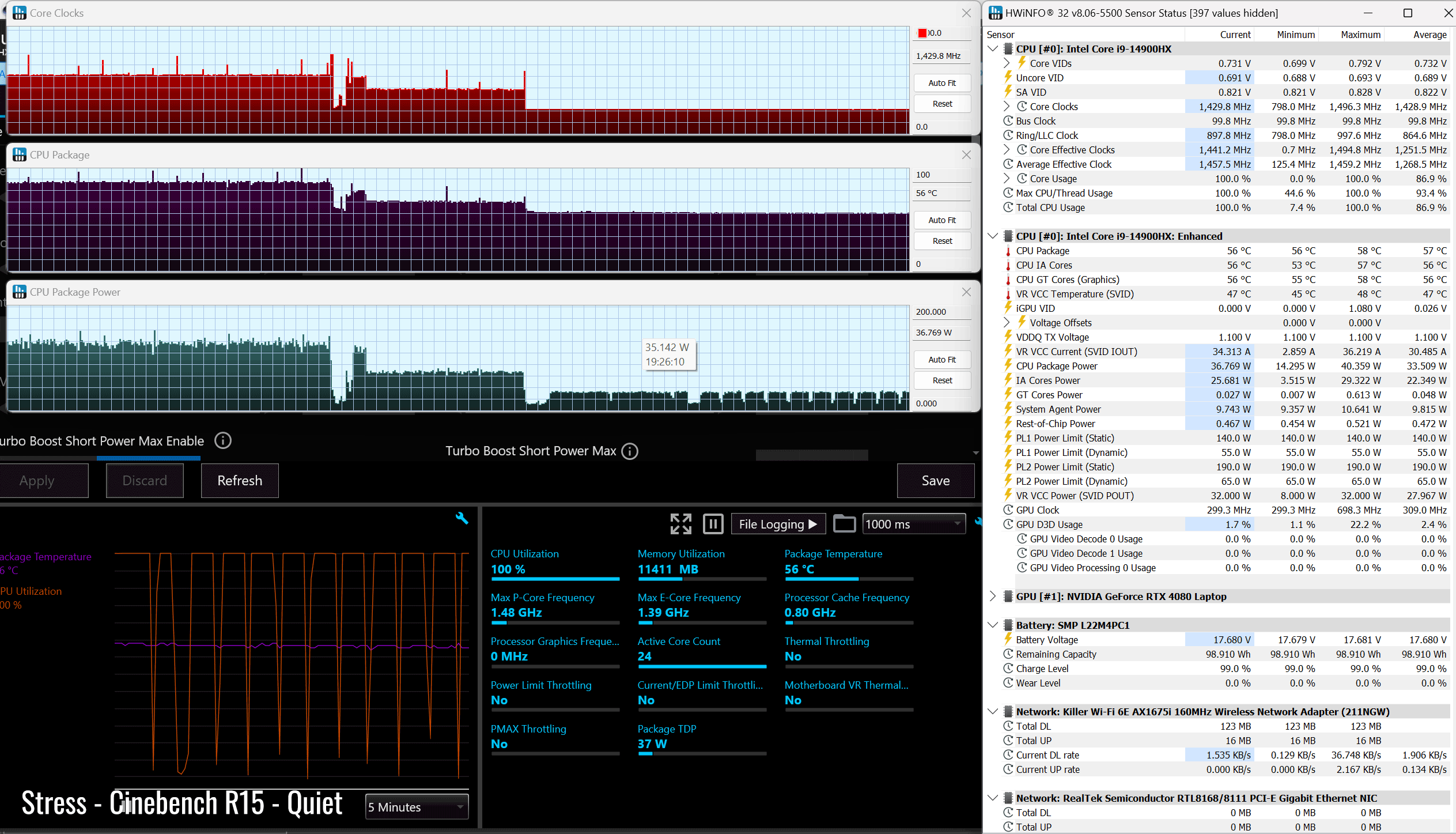Screen dimensions: 1456x834
Task: Click the Package Temperature graph legend
Action: pos(46,563)
